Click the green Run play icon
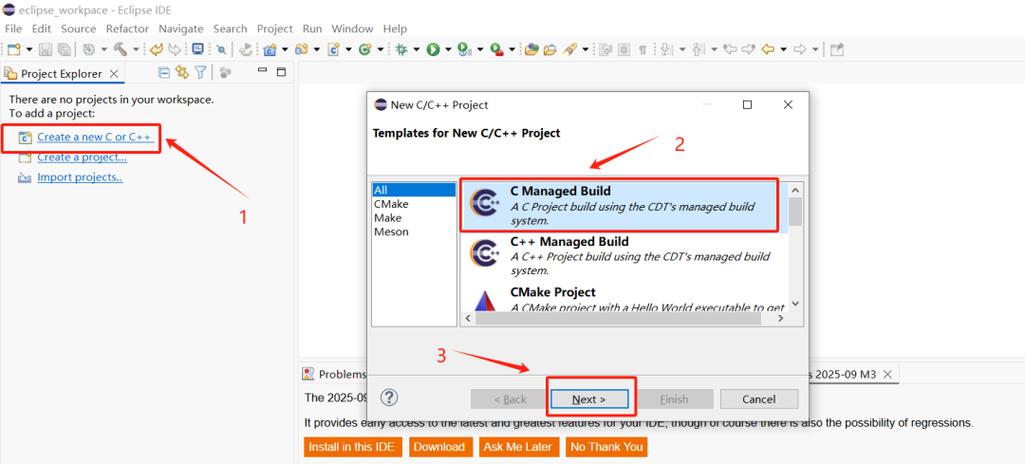 [433, 49]
